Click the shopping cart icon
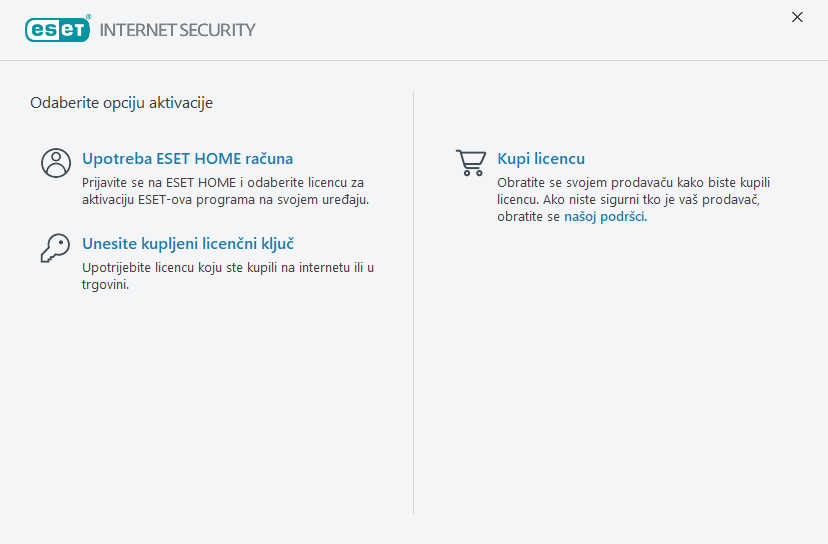This screenshot has height=544, width=828. pos(470,162)
